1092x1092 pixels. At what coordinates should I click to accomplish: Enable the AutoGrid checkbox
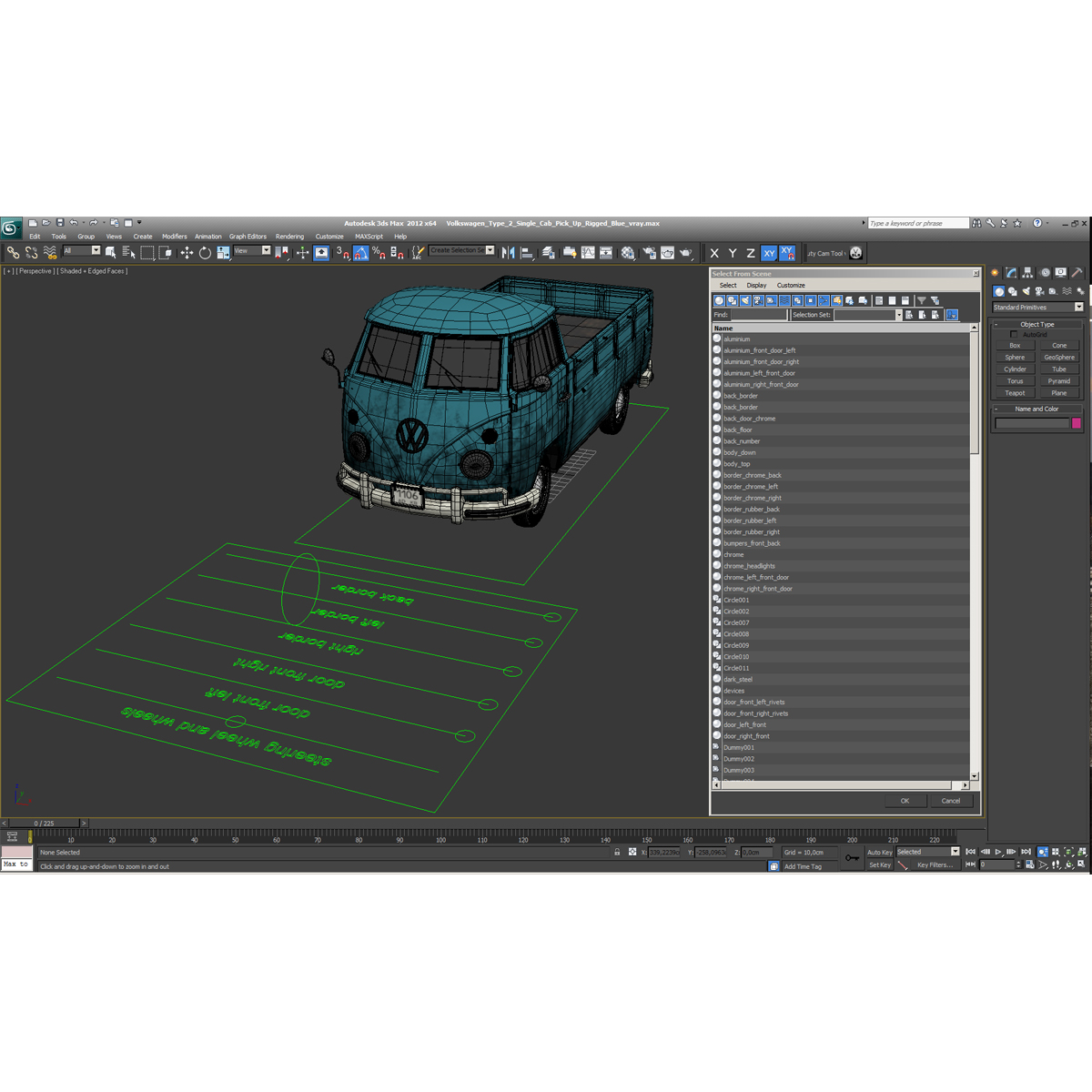pos(1014,334)
